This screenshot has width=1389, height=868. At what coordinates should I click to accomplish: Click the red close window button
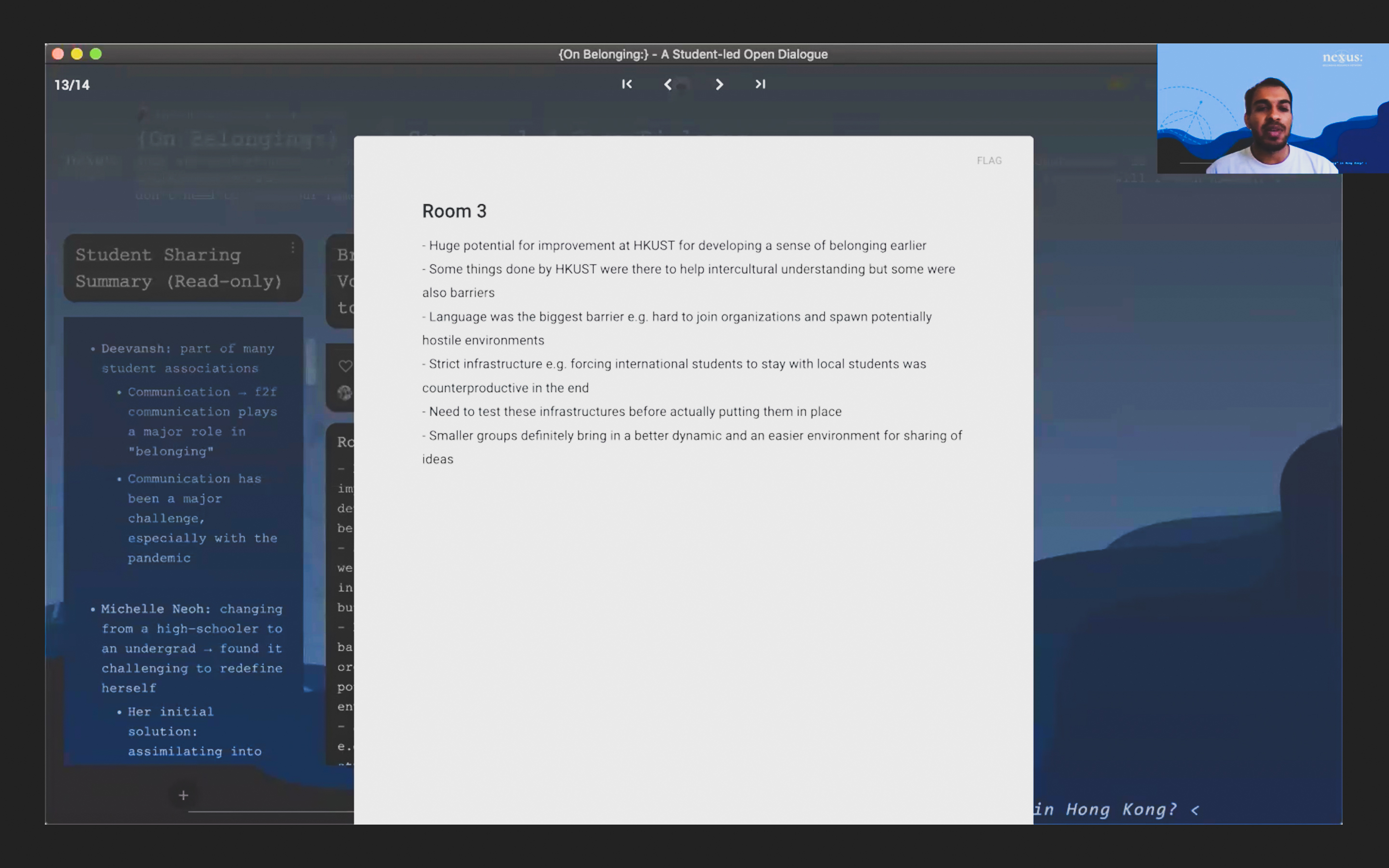(x=58, y=54)
